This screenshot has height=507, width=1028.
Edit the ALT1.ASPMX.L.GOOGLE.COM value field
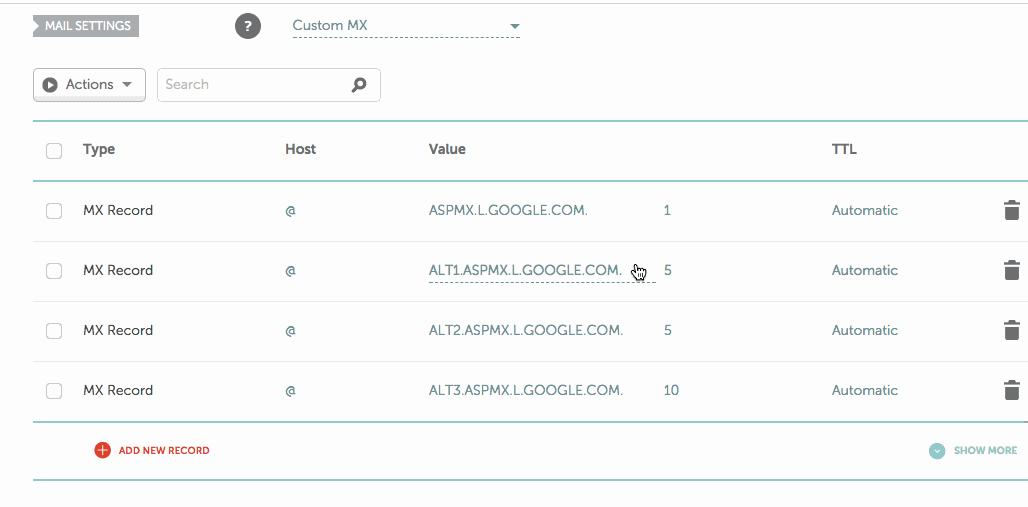(525, 270)
